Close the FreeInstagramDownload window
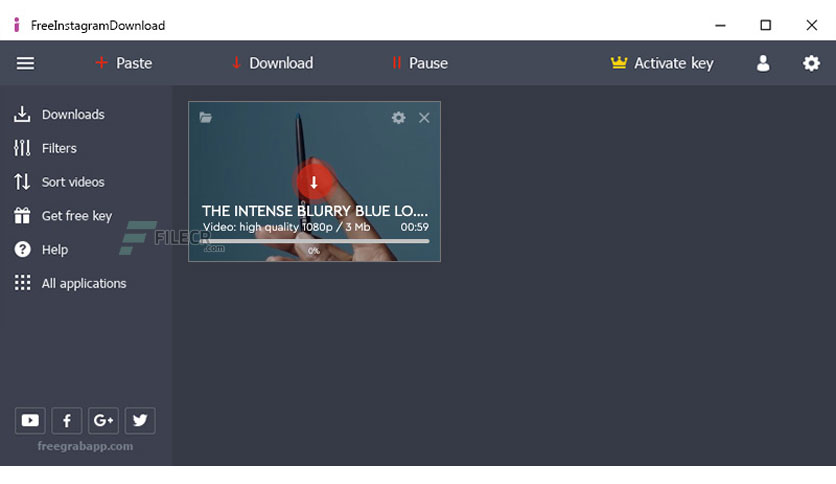836x484 pixels. click(811, 25)
